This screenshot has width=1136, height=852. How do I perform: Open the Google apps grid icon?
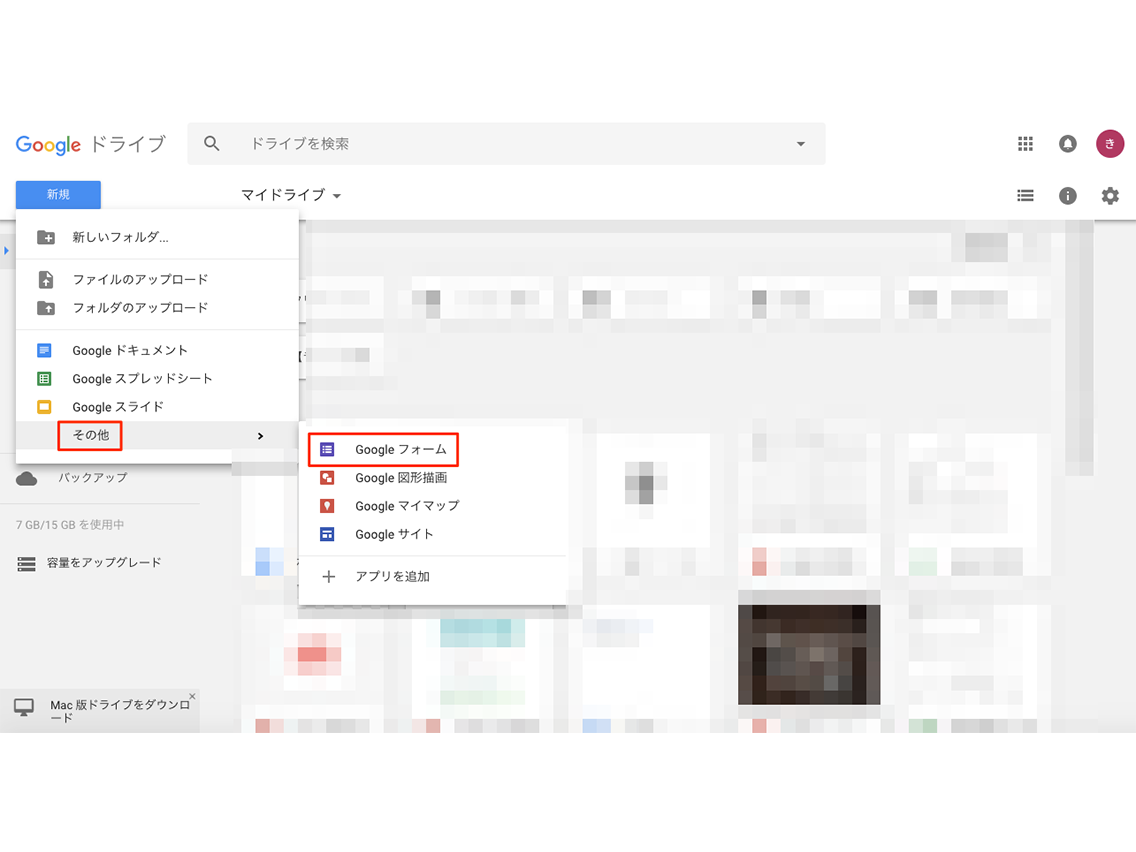(1025, 143)
